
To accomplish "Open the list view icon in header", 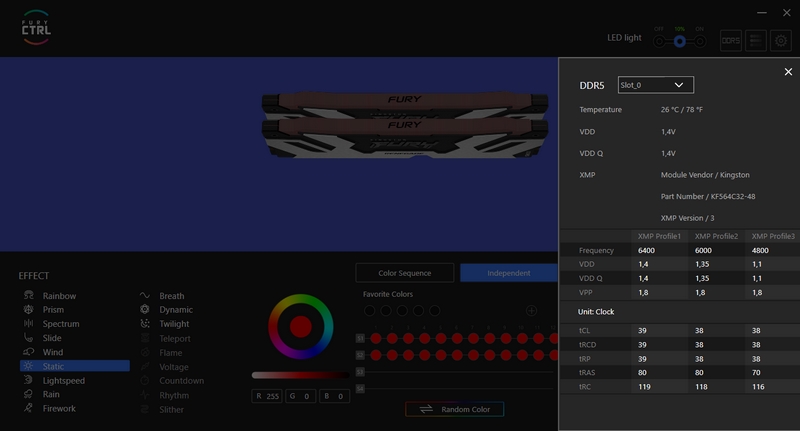I will [x=756, y=40].
